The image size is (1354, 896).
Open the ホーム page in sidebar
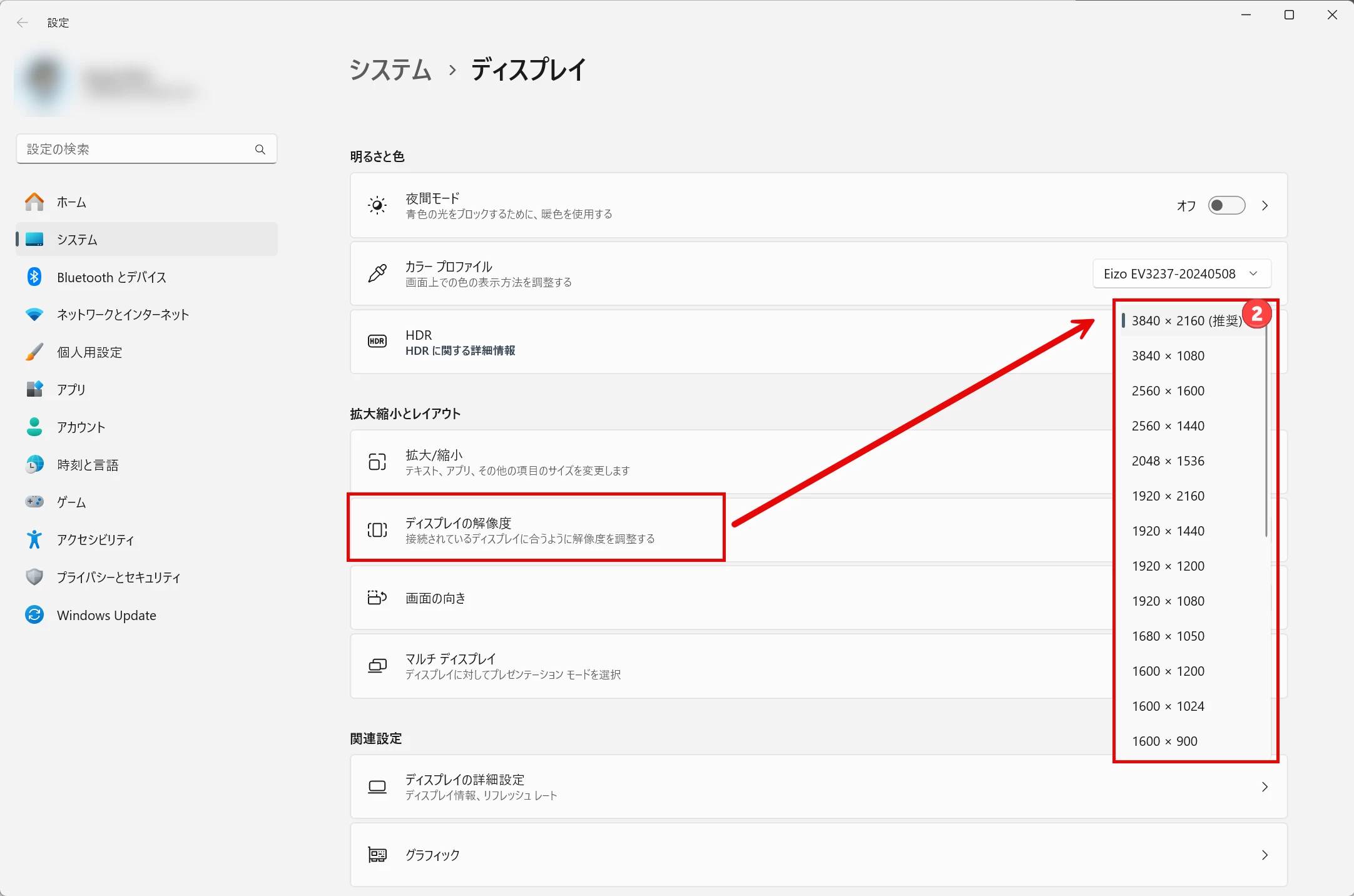tap(71, 202)
